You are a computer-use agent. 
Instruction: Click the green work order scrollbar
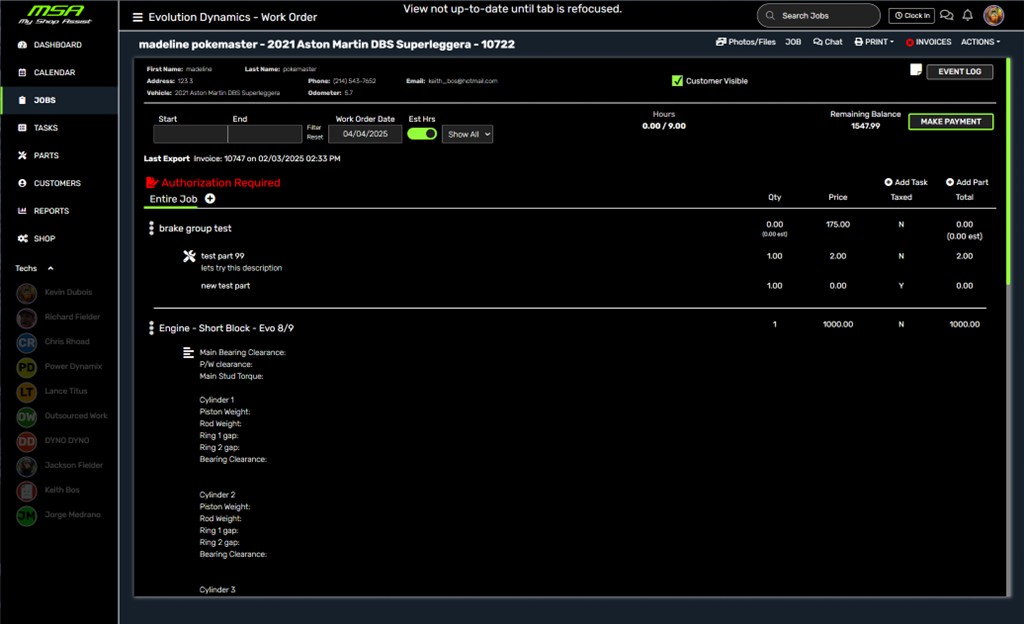(1008, 173)
